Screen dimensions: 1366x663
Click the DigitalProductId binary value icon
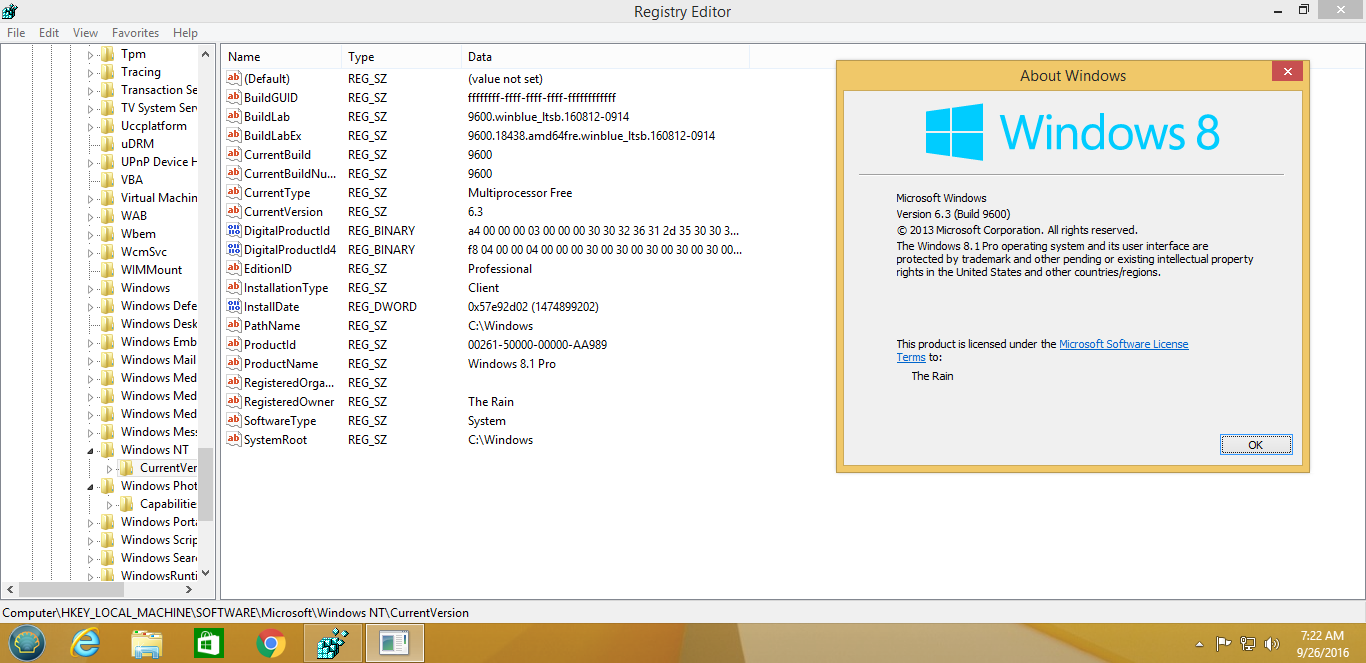(x=234, y=231)
